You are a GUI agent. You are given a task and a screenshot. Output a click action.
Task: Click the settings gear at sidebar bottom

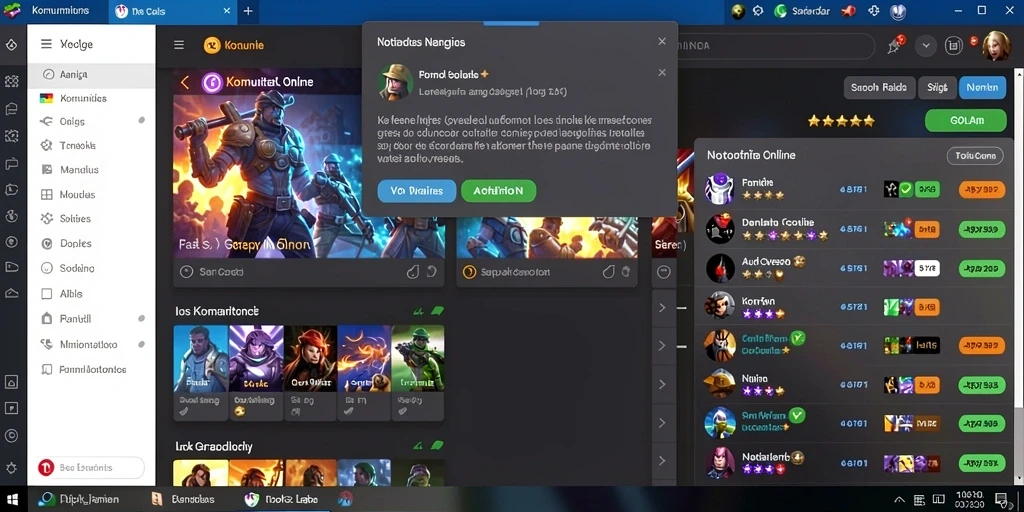pos(12,468)
